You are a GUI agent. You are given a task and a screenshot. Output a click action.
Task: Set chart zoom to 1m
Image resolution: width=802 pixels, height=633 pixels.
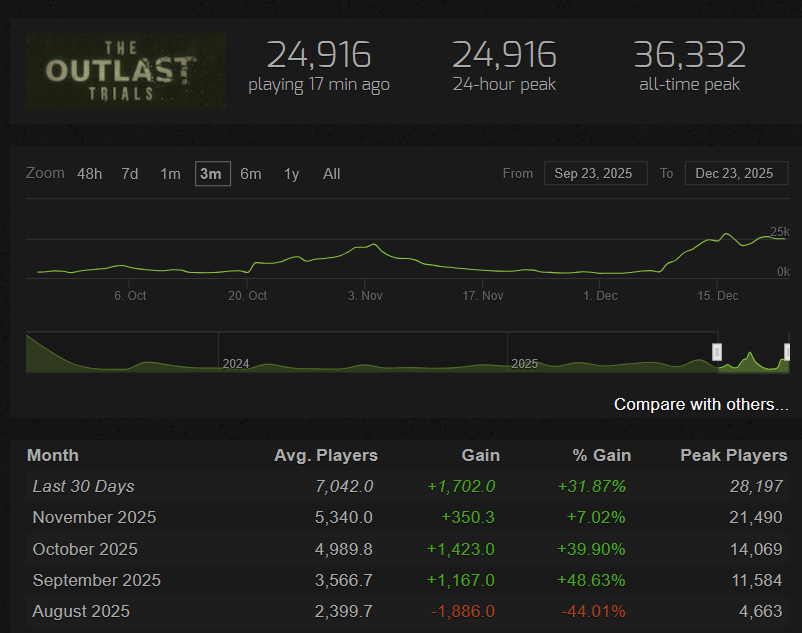(x=170, y=174)
